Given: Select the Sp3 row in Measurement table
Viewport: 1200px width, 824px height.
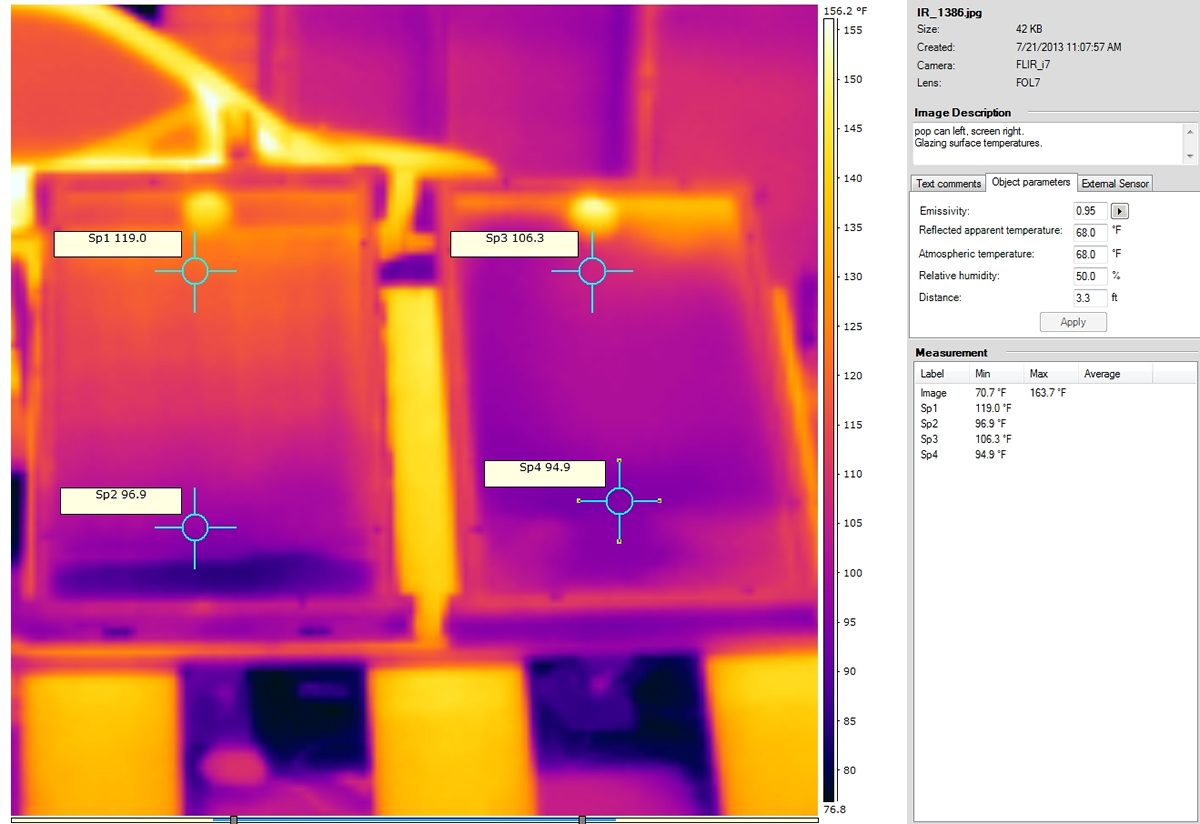Looking at the screenshot, I should tap(930, 439).
